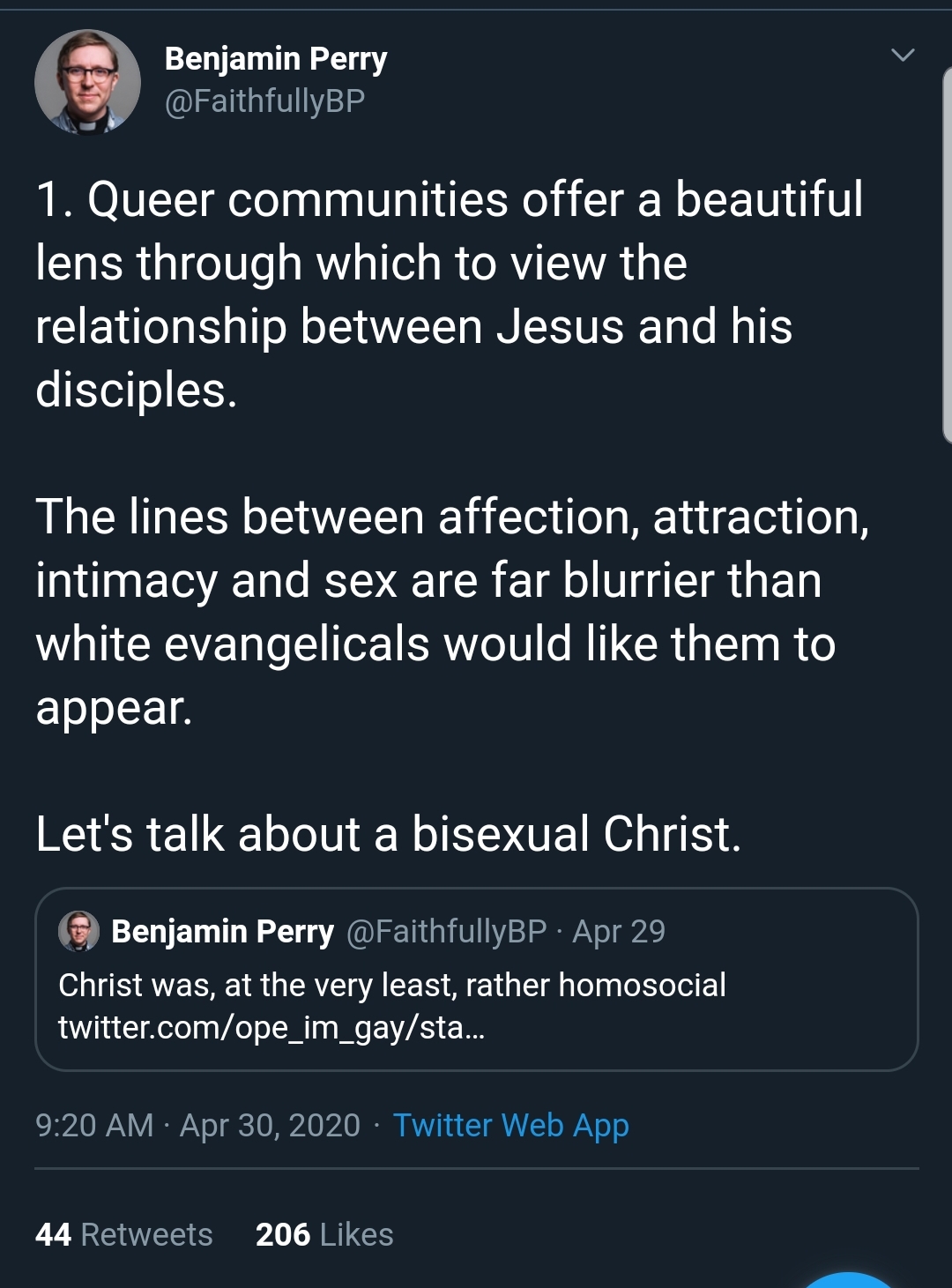Open the twitter.com/ope_im_gay link in quoted tweet

(271, 1027)
